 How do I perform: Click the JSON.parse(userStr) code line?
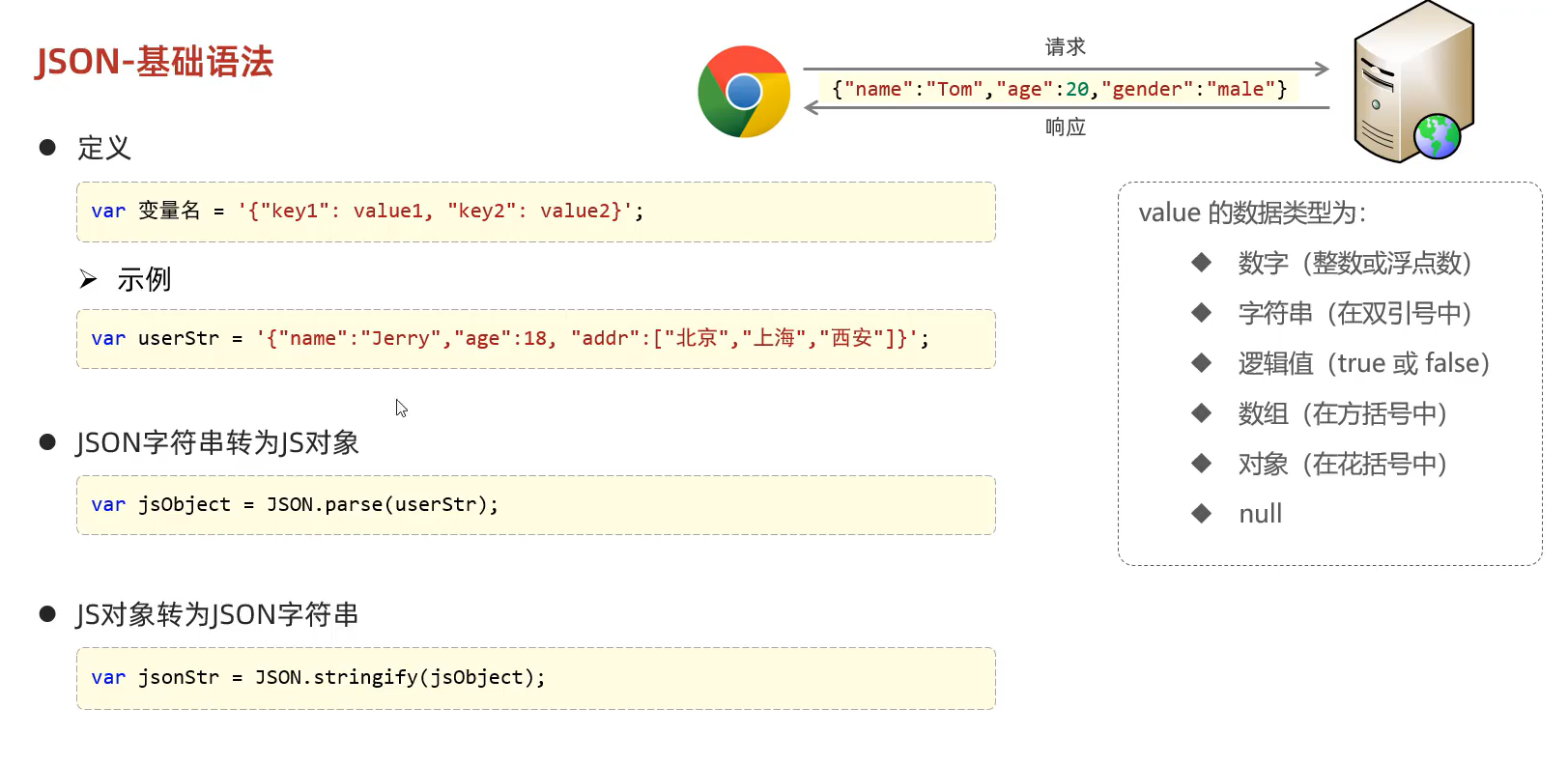295,504
